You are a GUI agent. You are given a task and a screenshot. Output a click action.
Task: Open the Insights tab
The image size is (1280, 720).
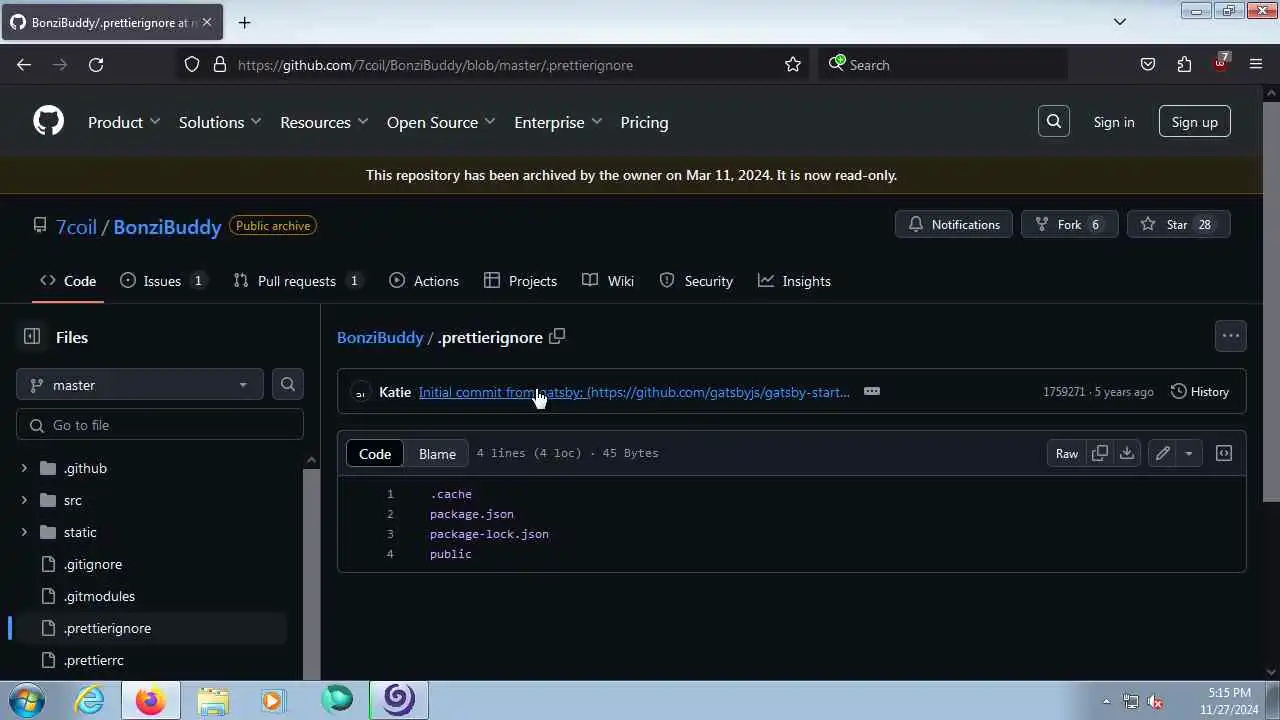pyautogui.click(x=794, y=281)
